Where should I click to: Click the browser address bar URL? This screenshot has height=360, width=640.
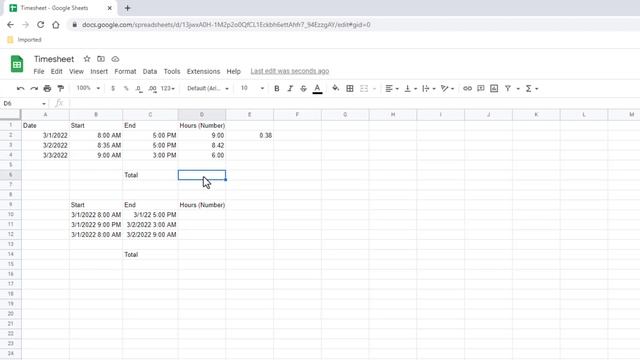pos(226,25)
